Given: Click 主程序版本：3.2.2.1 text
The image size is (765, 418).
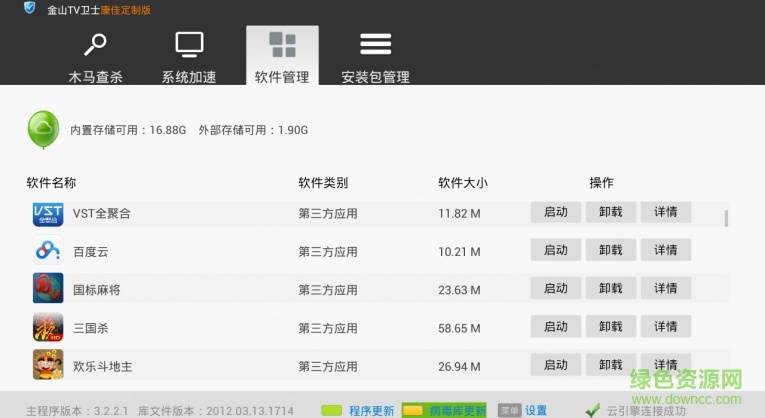Looking at the screenshot, I should [x=77, y=411].
